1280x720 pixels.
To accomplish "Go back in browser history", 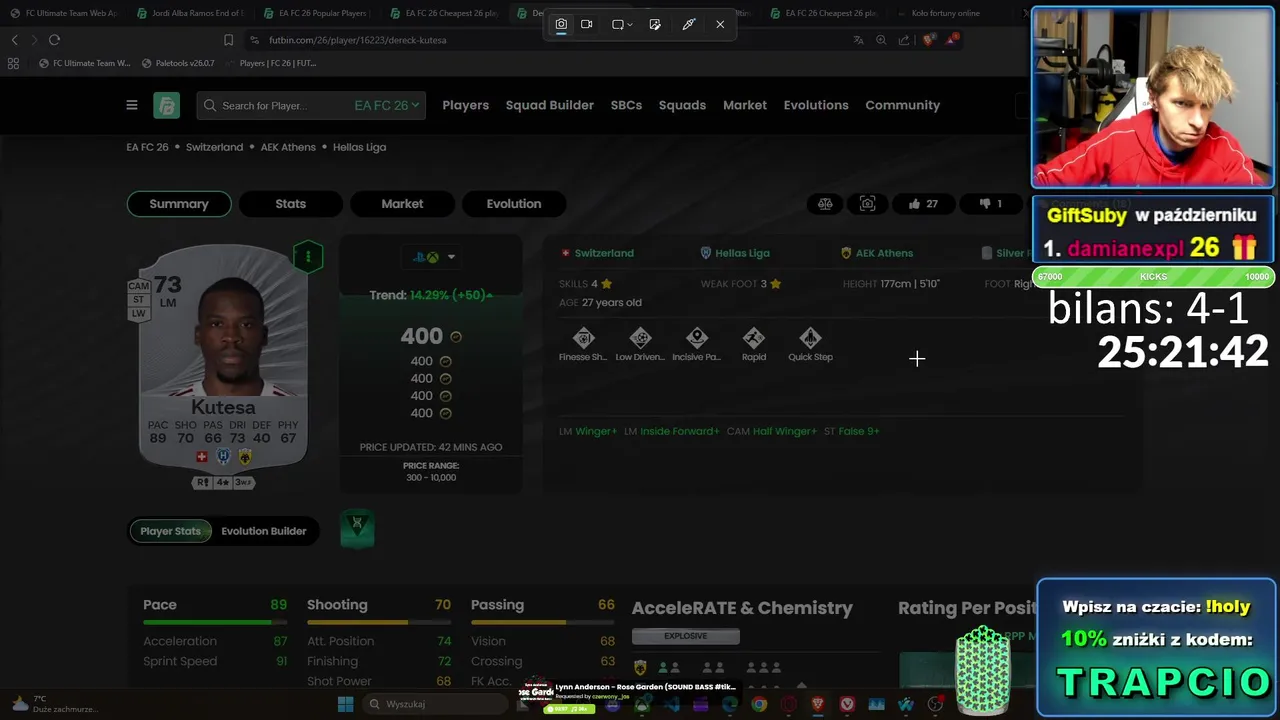I will click(14, 40).
